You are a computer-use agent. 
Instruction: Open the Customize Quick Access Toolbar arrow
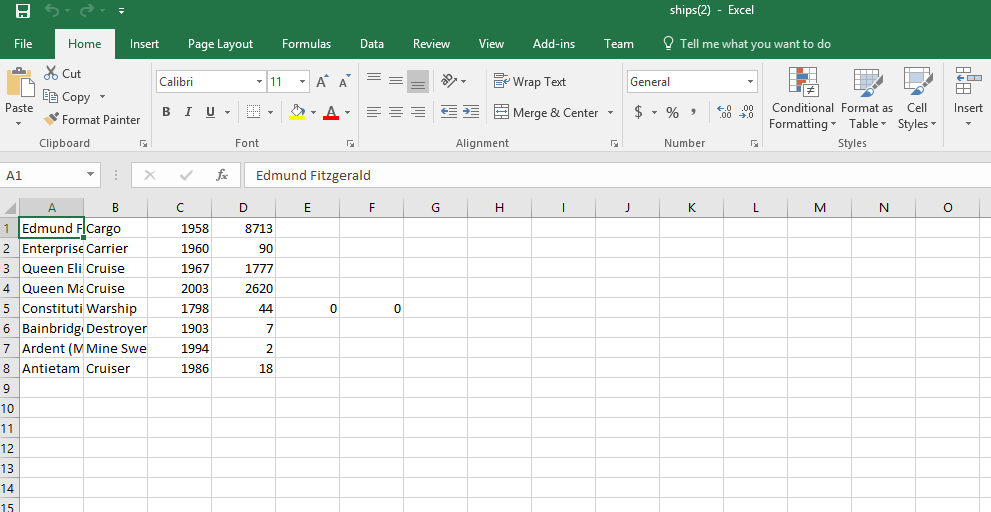[x=121, y=11]
